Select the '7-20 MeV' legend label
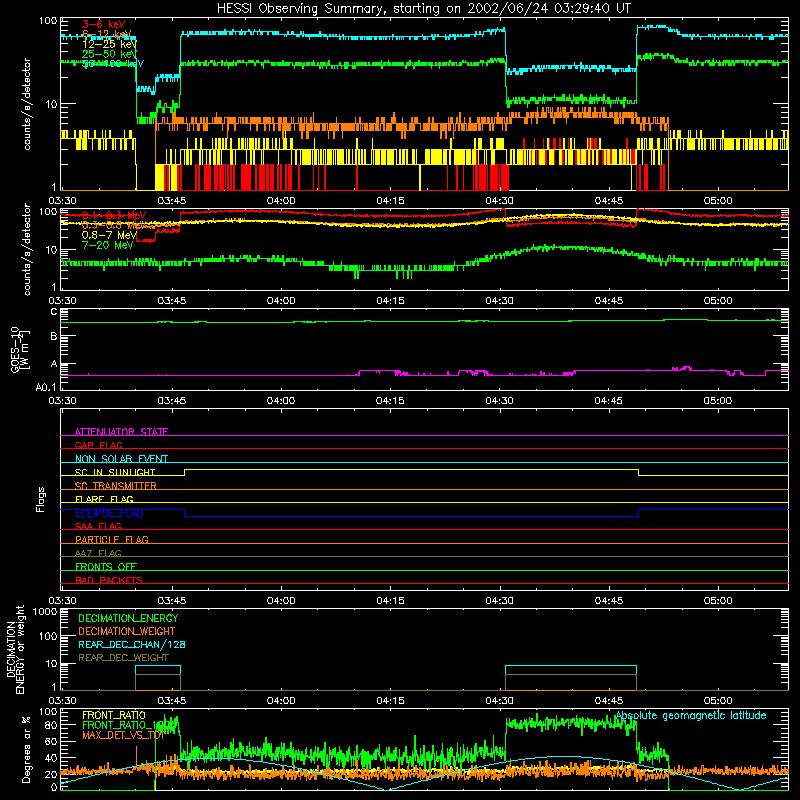This screenshot has height=800, width=800. tap(107, 245)
